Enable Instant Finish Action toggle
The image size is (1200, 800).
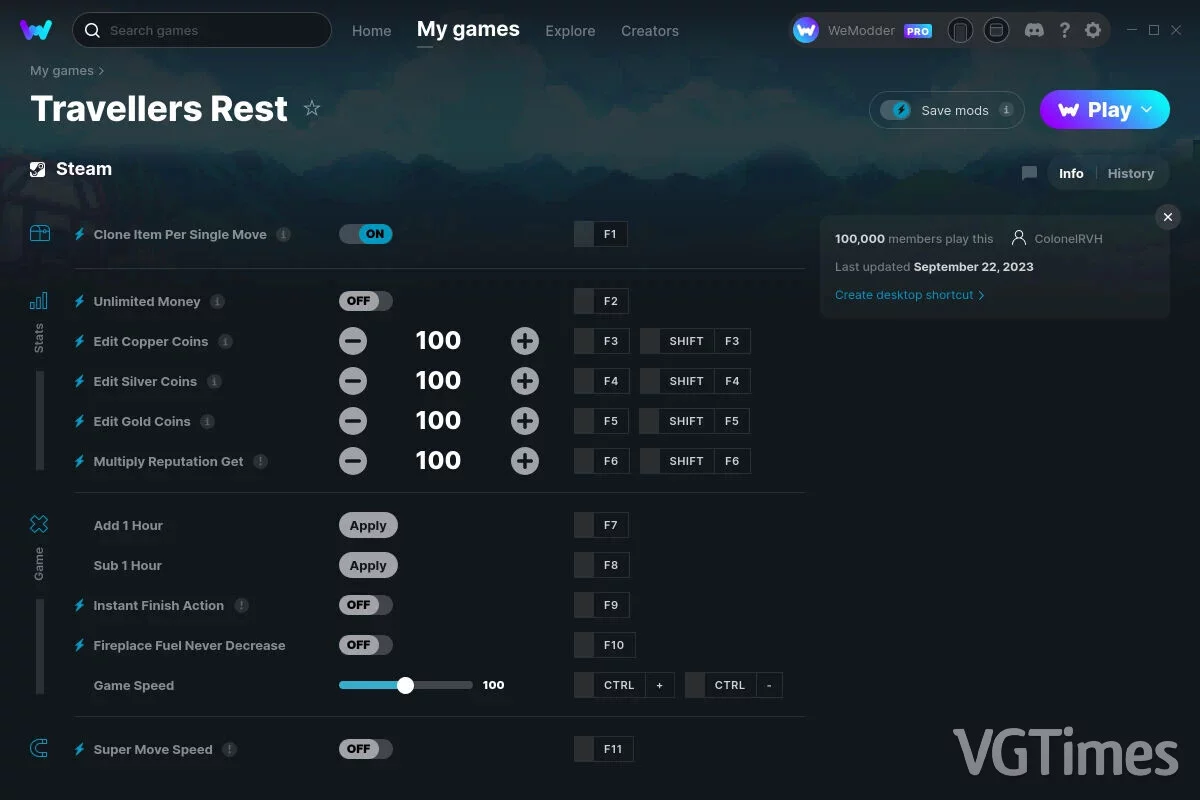click(x=366, y=605)
